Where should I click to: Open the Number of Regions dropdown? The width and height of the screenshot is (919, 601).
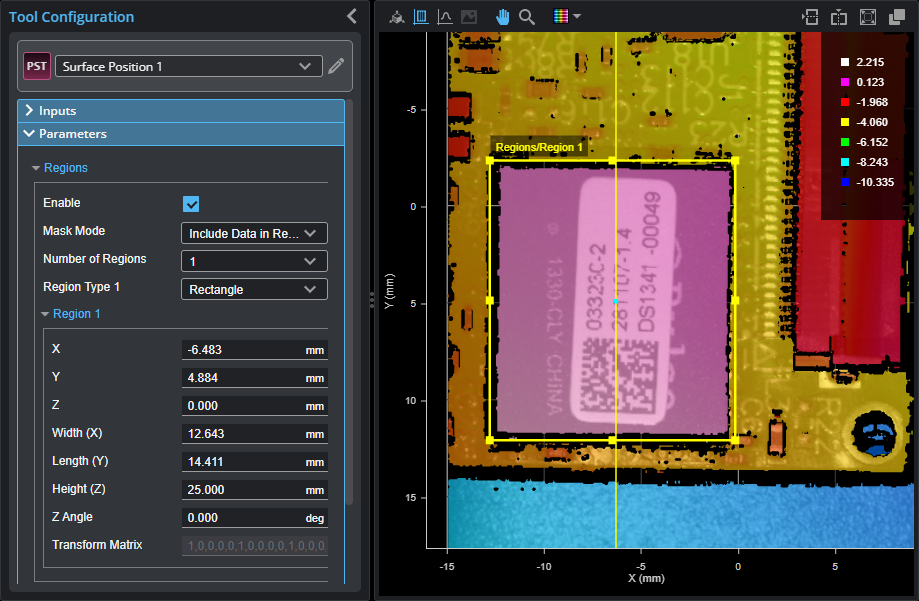pos(254,261)
